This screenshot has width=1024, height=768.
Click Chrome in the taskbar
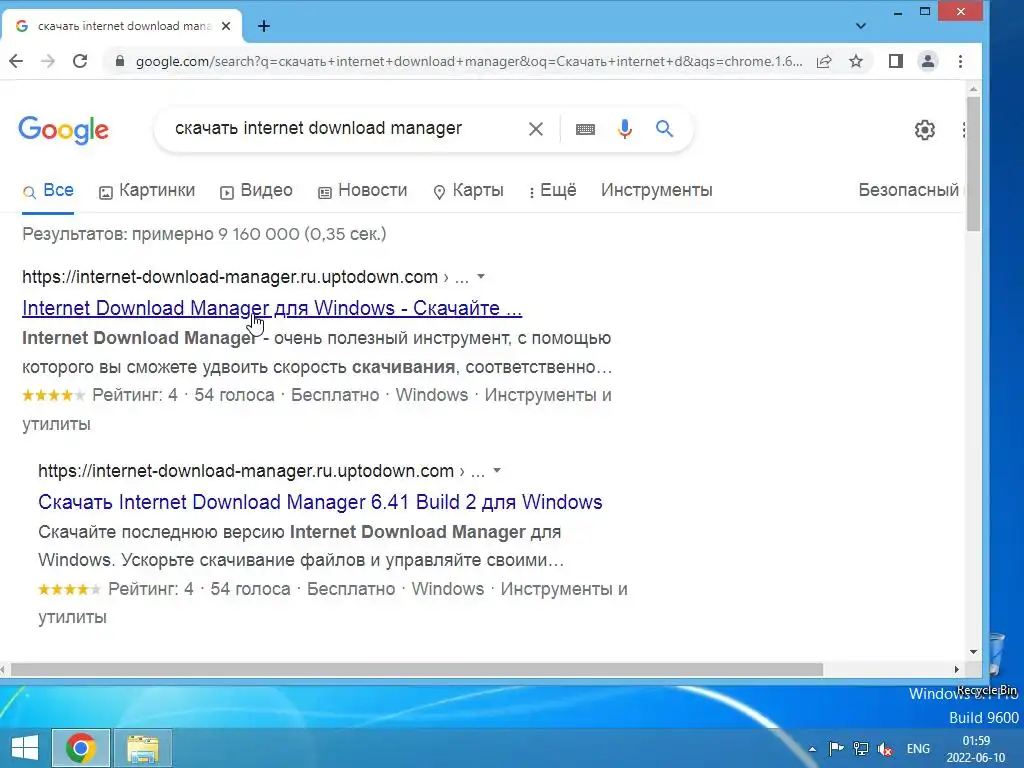click(81, 748)
